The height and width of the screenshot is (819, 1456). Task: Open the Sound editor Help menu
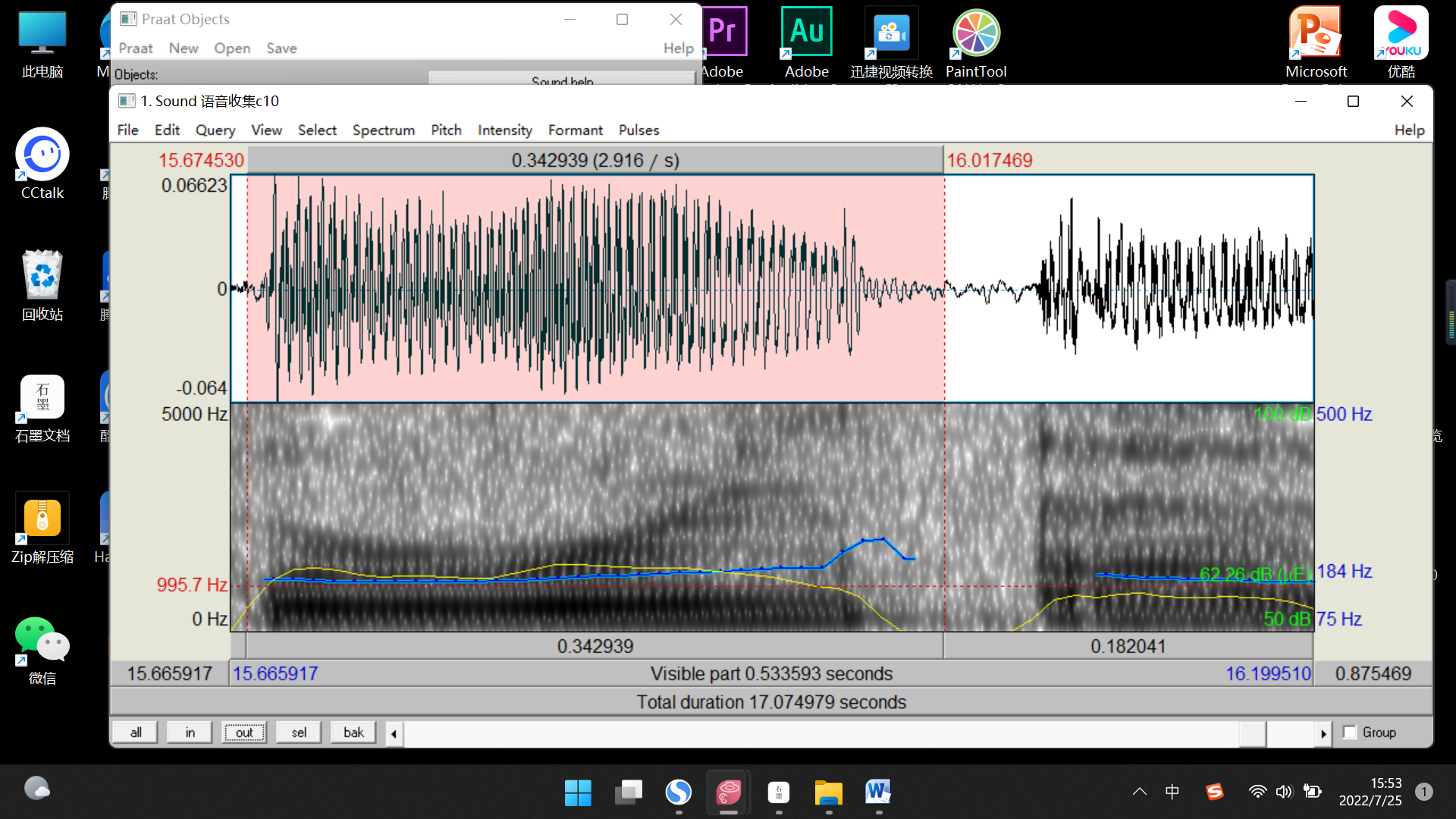point(1409,130)
